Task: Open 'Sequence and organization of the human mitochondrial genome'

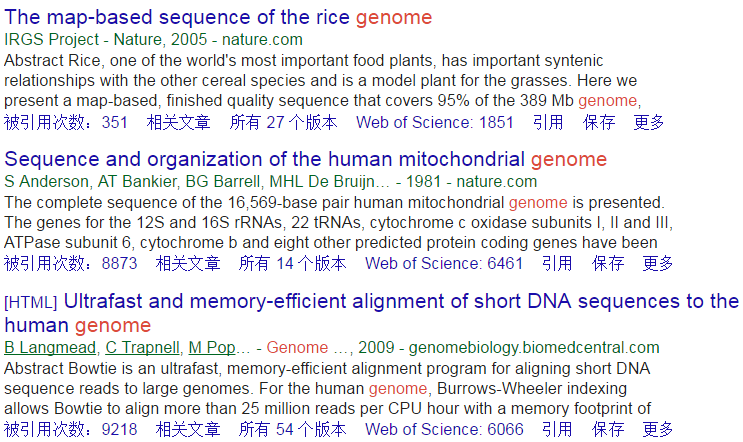Action: pos(306,159)
